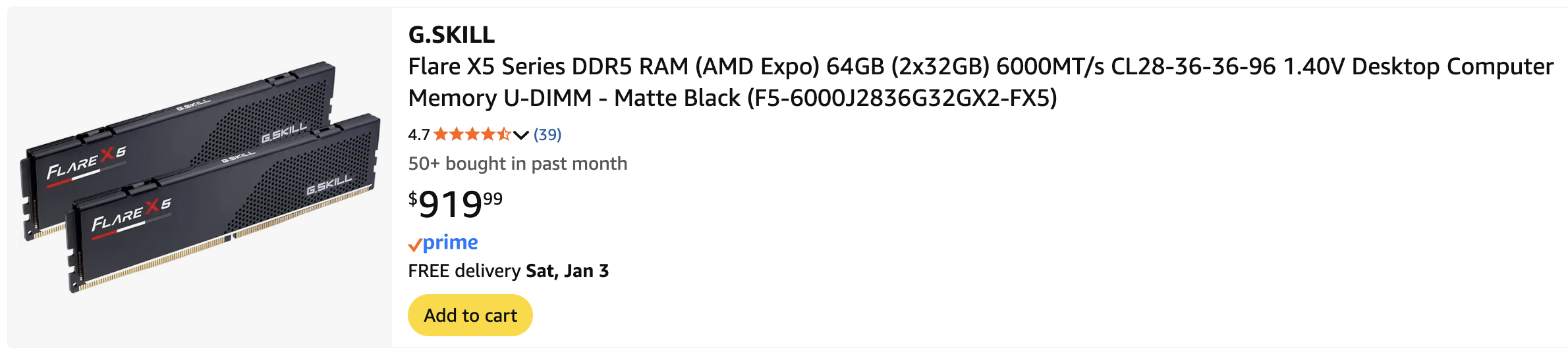Viewport: 1568px width, 354px height.
Task: Click the Flare X5 logo on rear RAM stick
Action: (x=86, y=163)
